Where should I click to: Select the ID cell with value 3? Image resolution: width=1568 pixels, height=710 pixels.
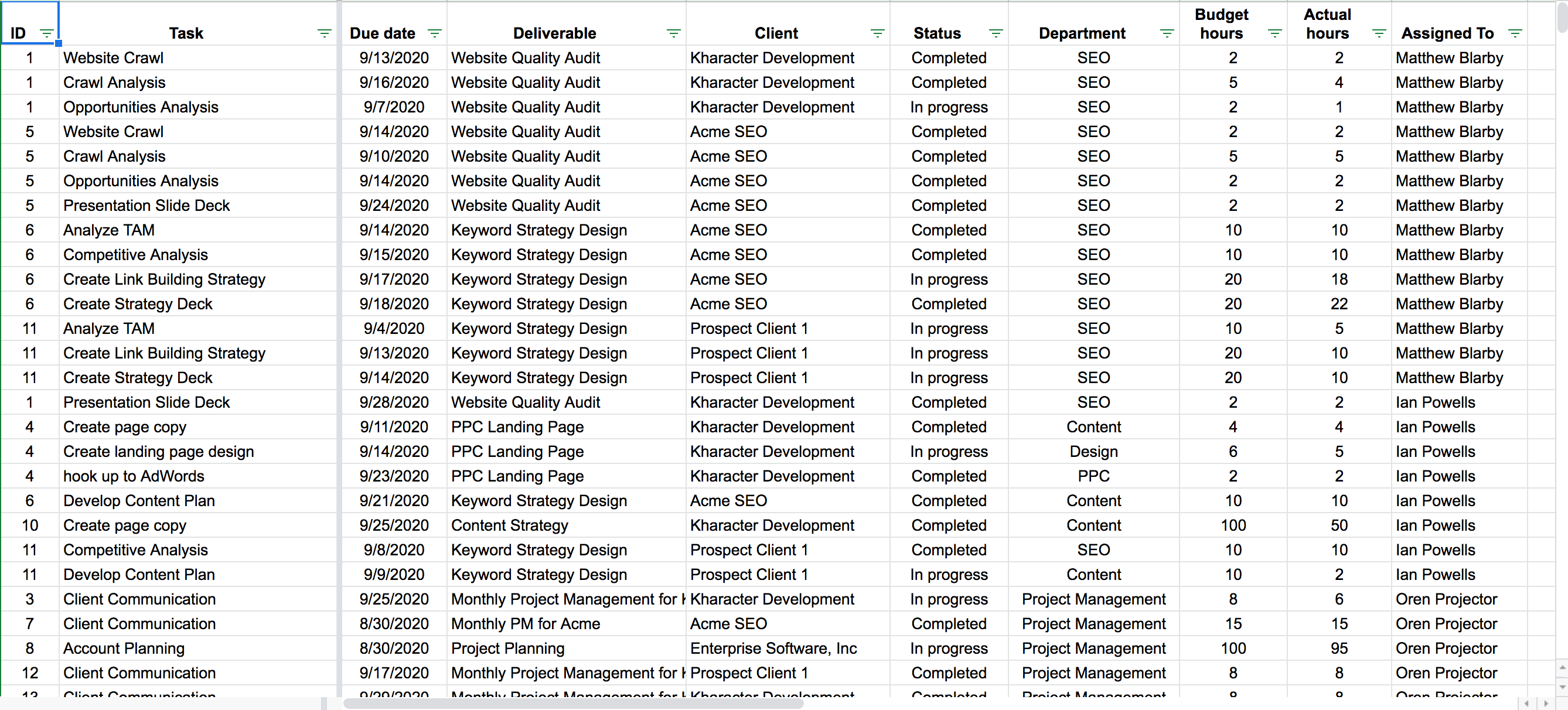click(x=30, y=599)
